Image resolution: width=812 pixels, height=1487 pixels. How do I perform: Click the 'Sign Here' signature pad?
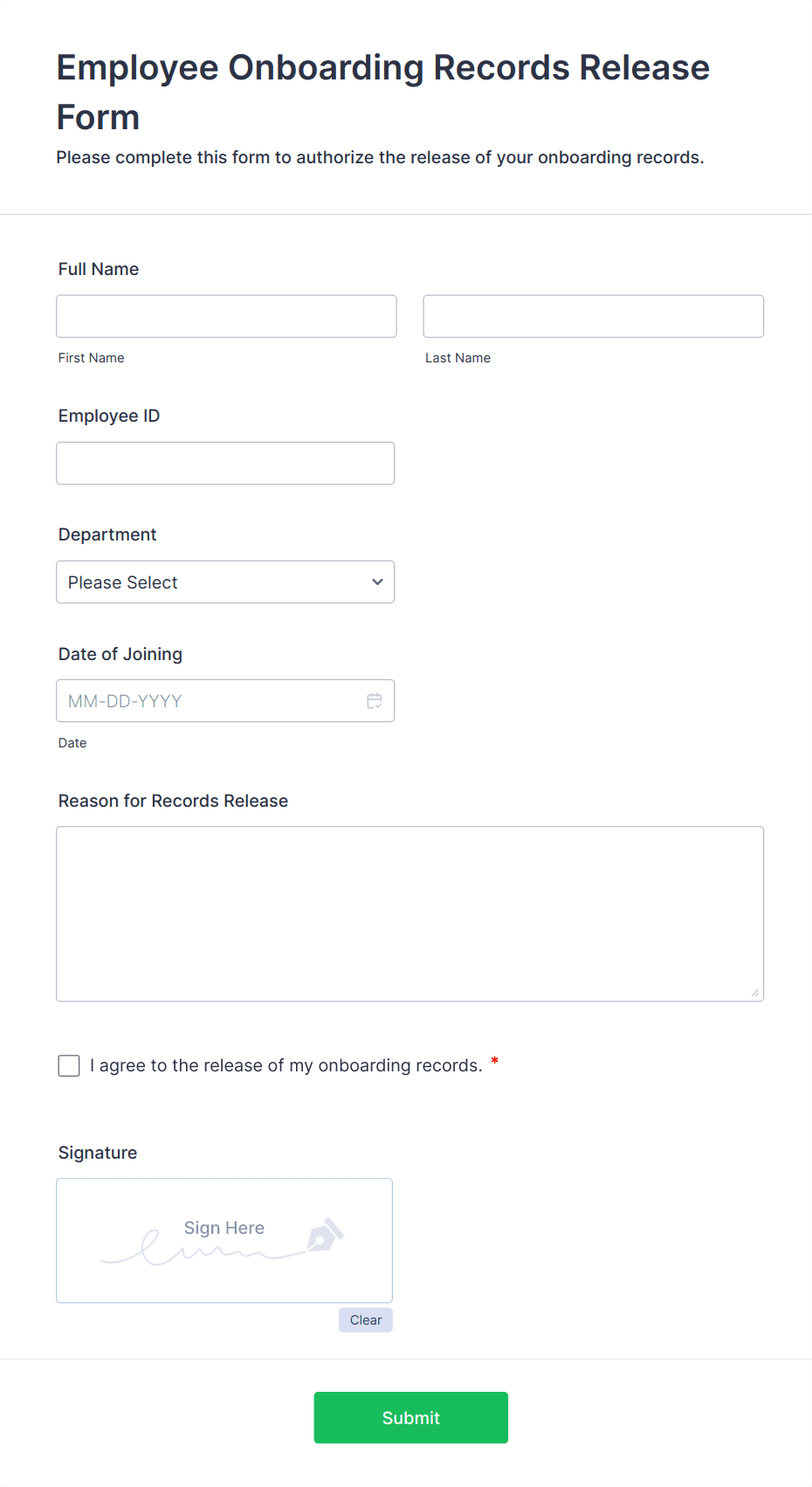[224, 1240]
